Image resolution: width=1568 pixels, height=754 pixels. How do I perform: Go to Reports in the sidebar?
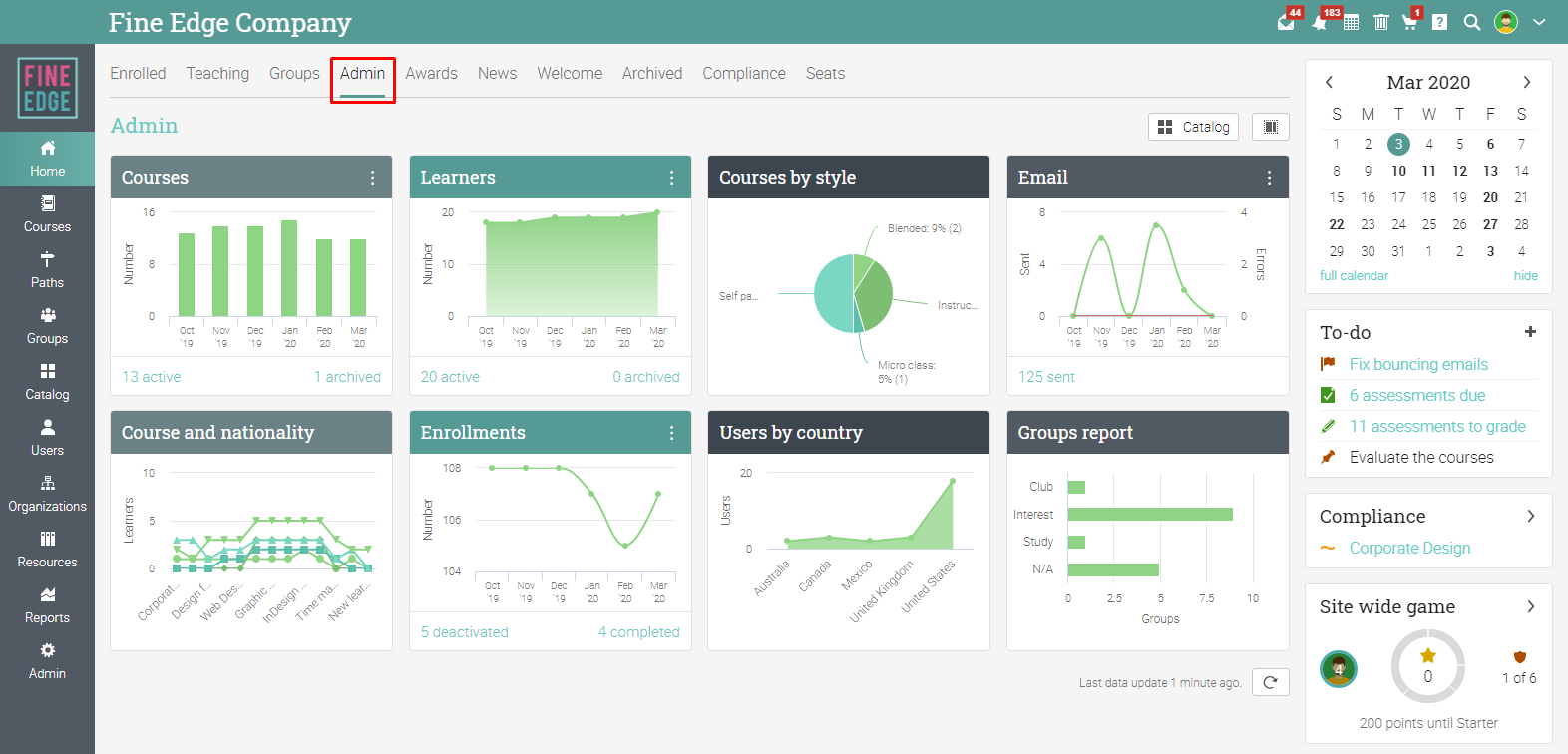[x=47, y=606]
